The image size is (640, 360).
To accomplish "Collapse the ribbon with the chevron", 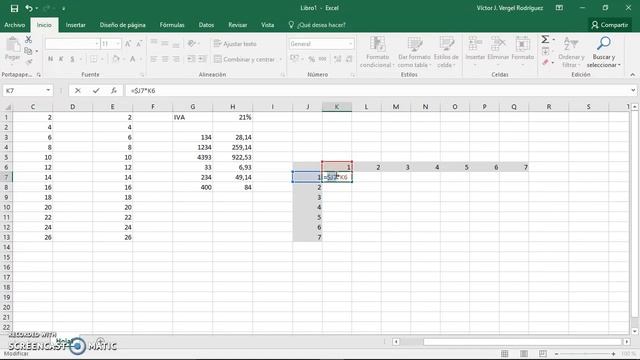I will click(x=632, y=75).
